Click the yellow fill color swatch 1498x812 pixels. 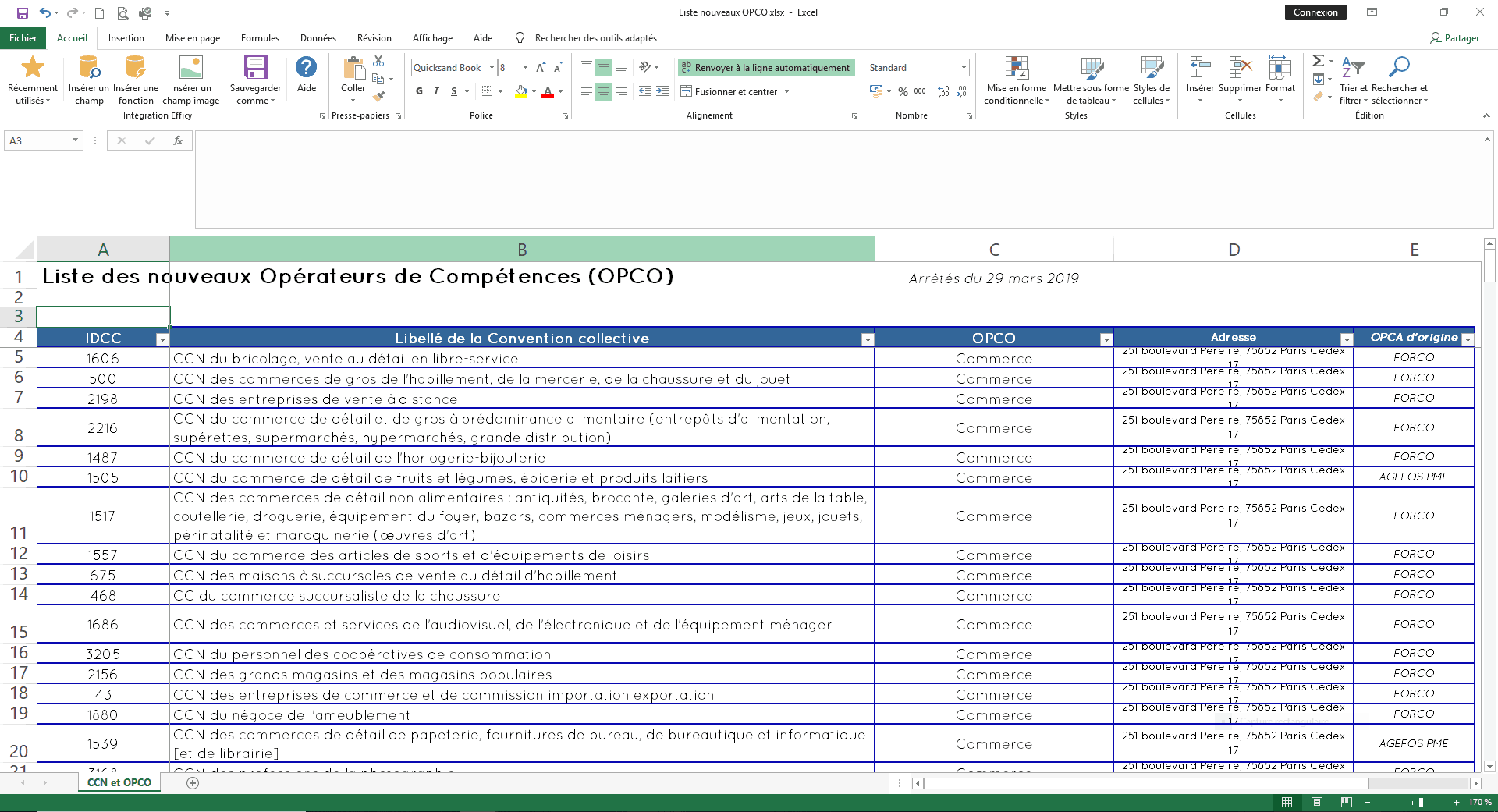[521, 91]
